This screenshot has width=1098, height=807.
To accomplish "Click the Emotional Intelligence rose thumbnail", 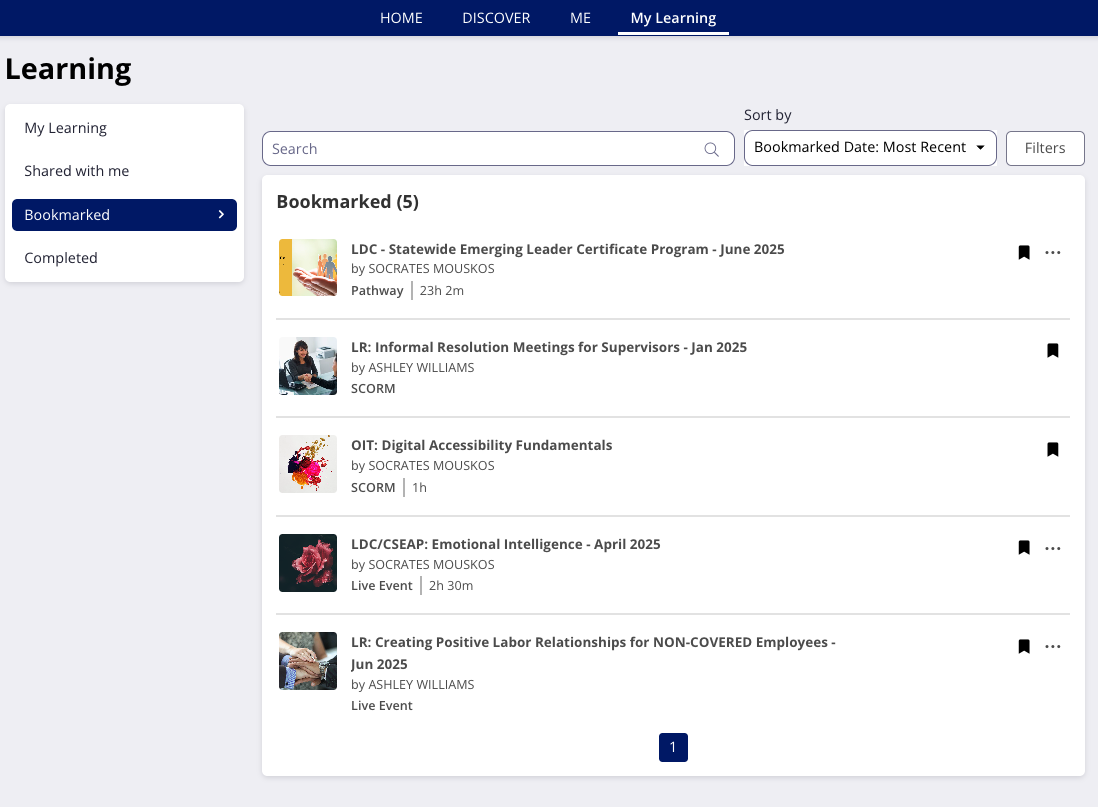I will [308, 563].
